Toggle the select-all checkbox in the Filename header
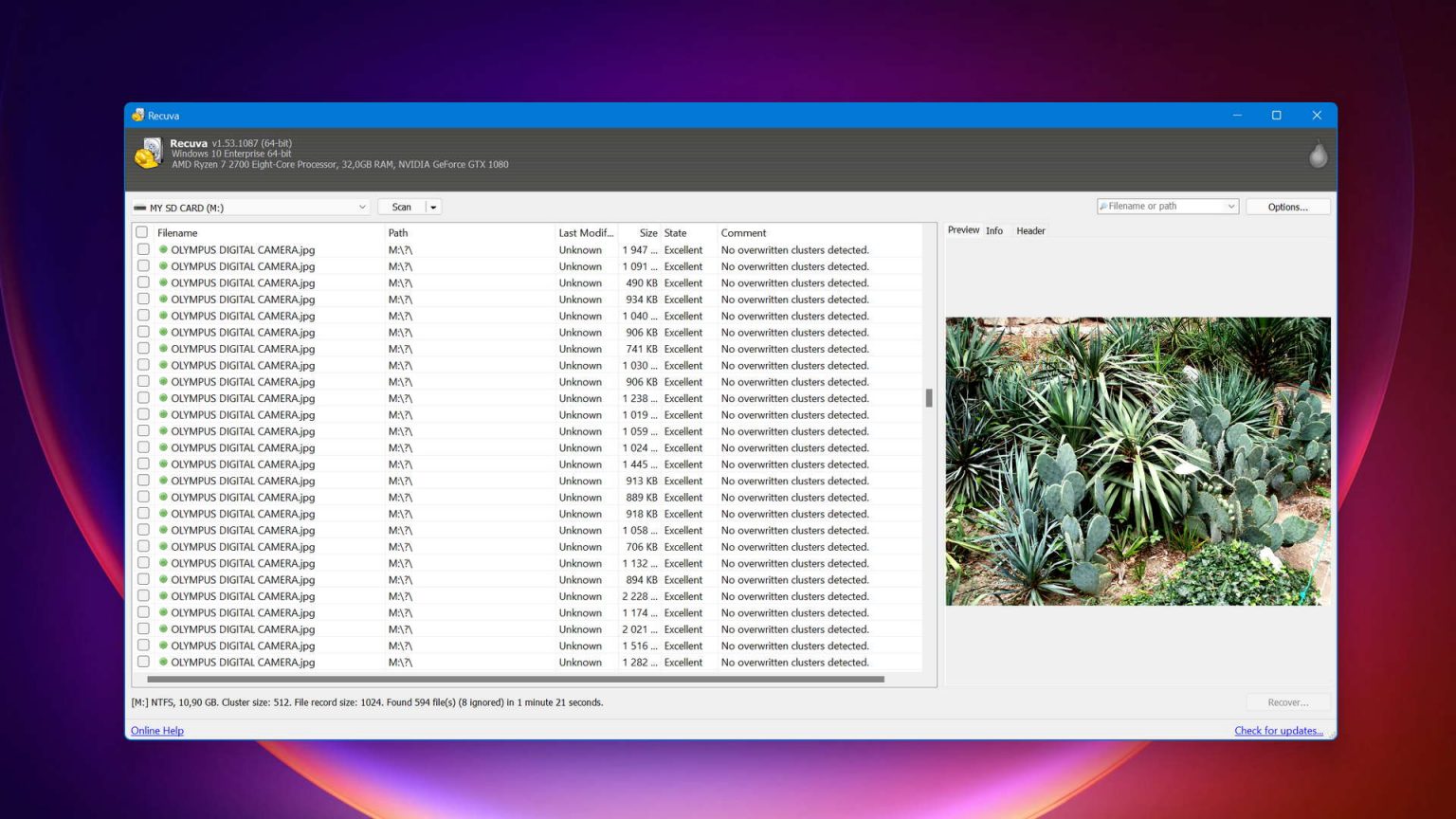 coord(142,231)
